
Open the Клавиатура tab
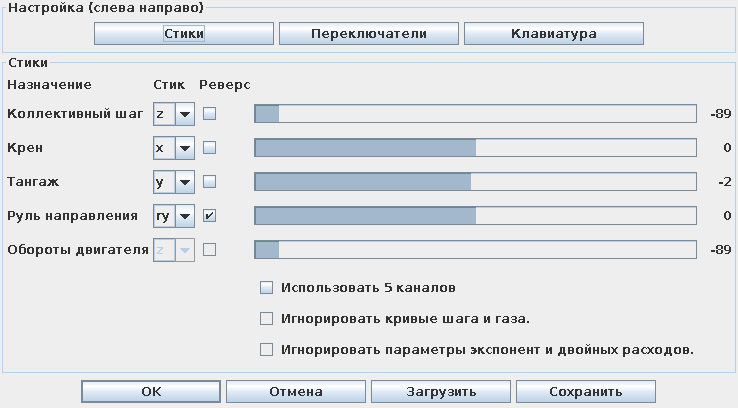(x=553, y=33)
